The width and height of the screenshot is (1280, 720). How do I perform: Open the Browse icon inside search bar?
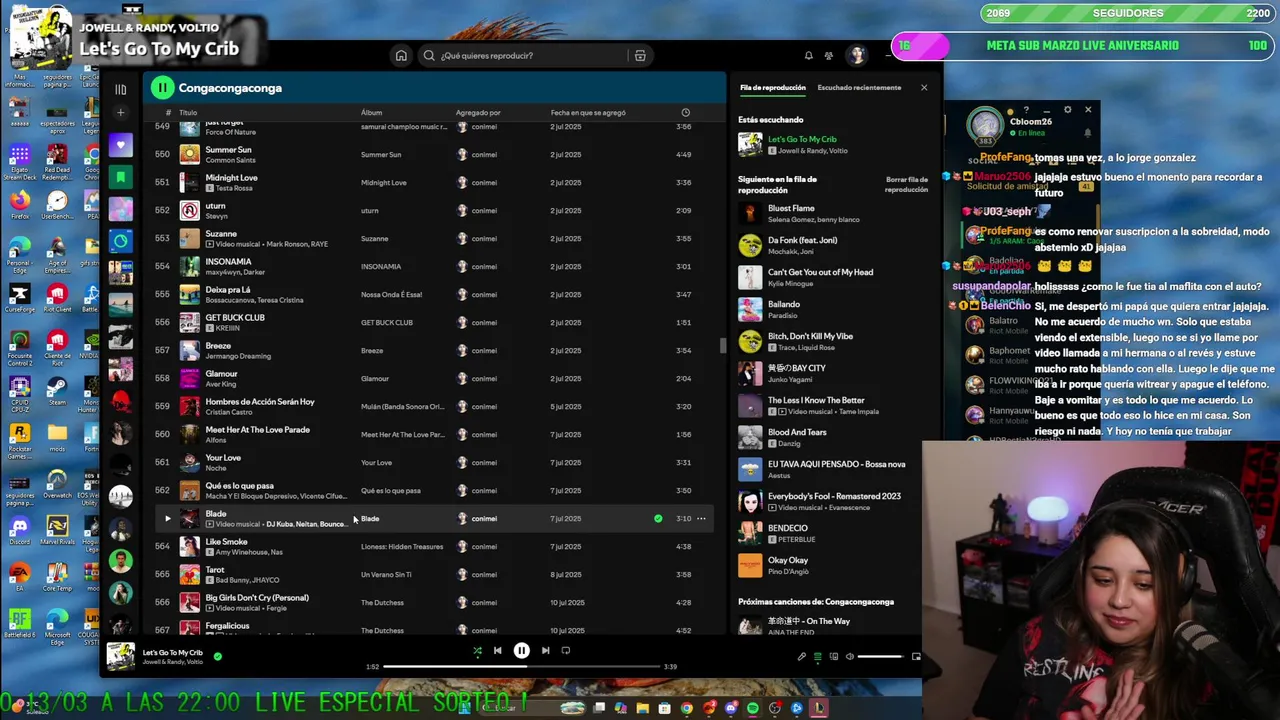point(640,56)
